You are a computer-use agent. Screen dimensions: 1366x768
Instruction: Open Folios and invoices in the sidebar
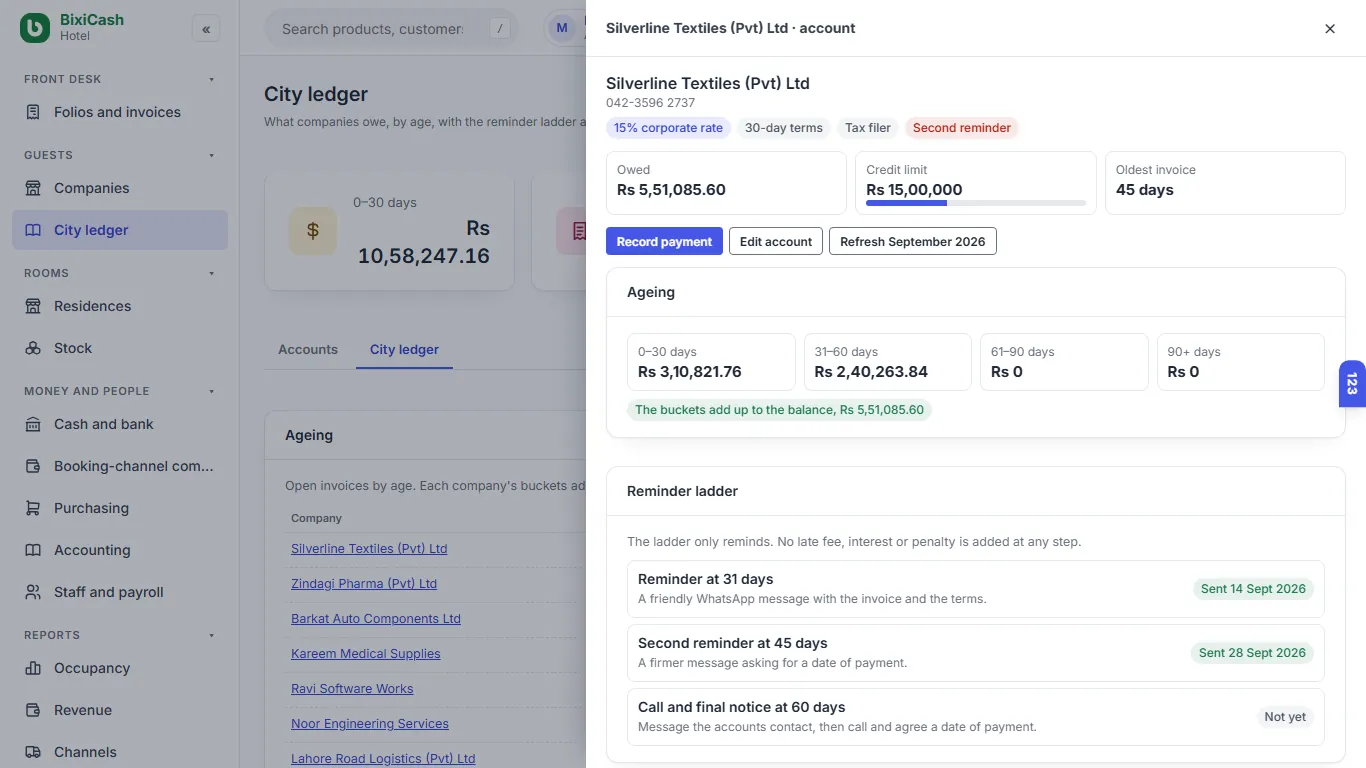point(120,112)
